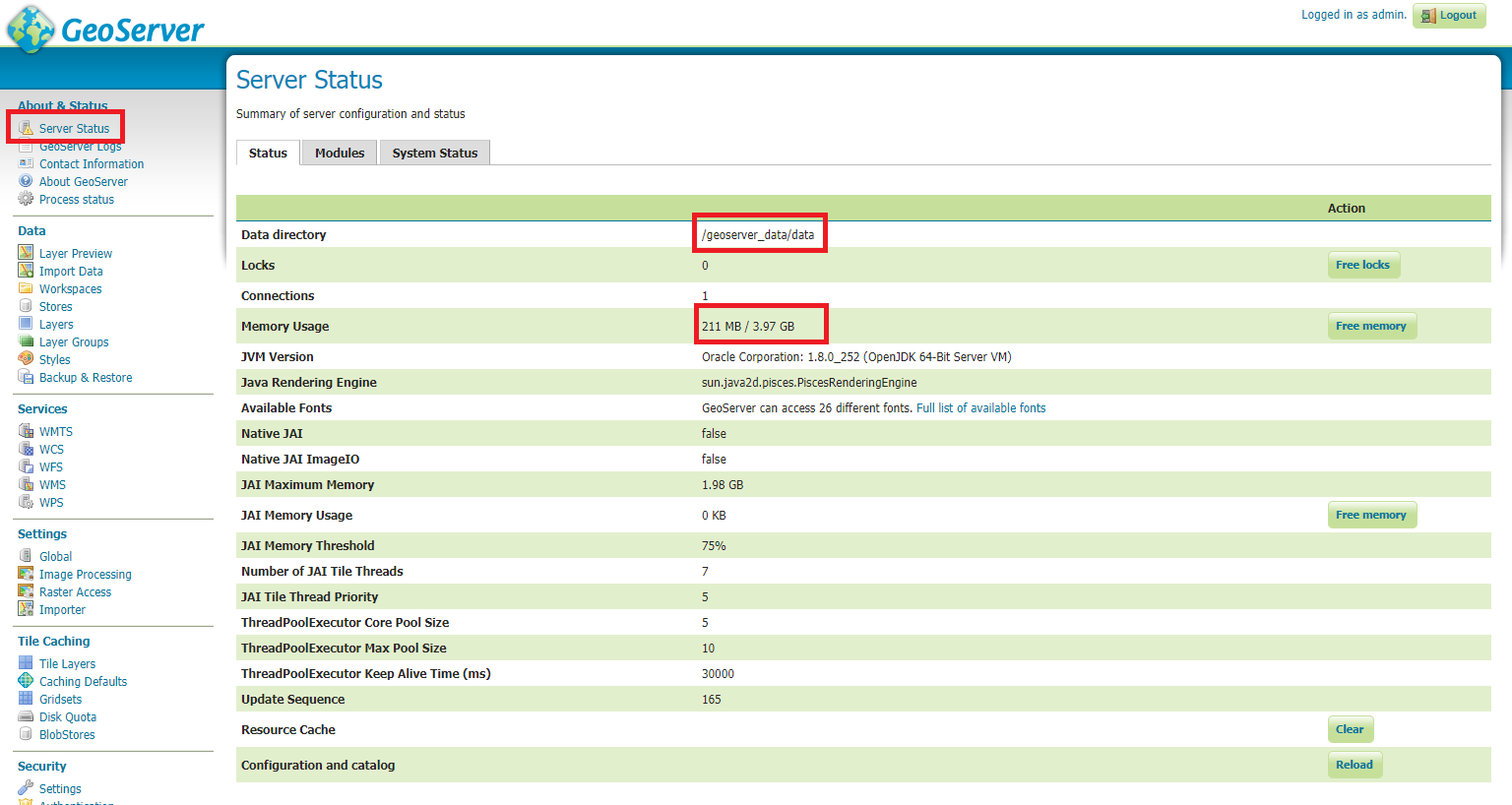Click the Caching Defaults globe icon
The image size is (1512, 805).
26,681
